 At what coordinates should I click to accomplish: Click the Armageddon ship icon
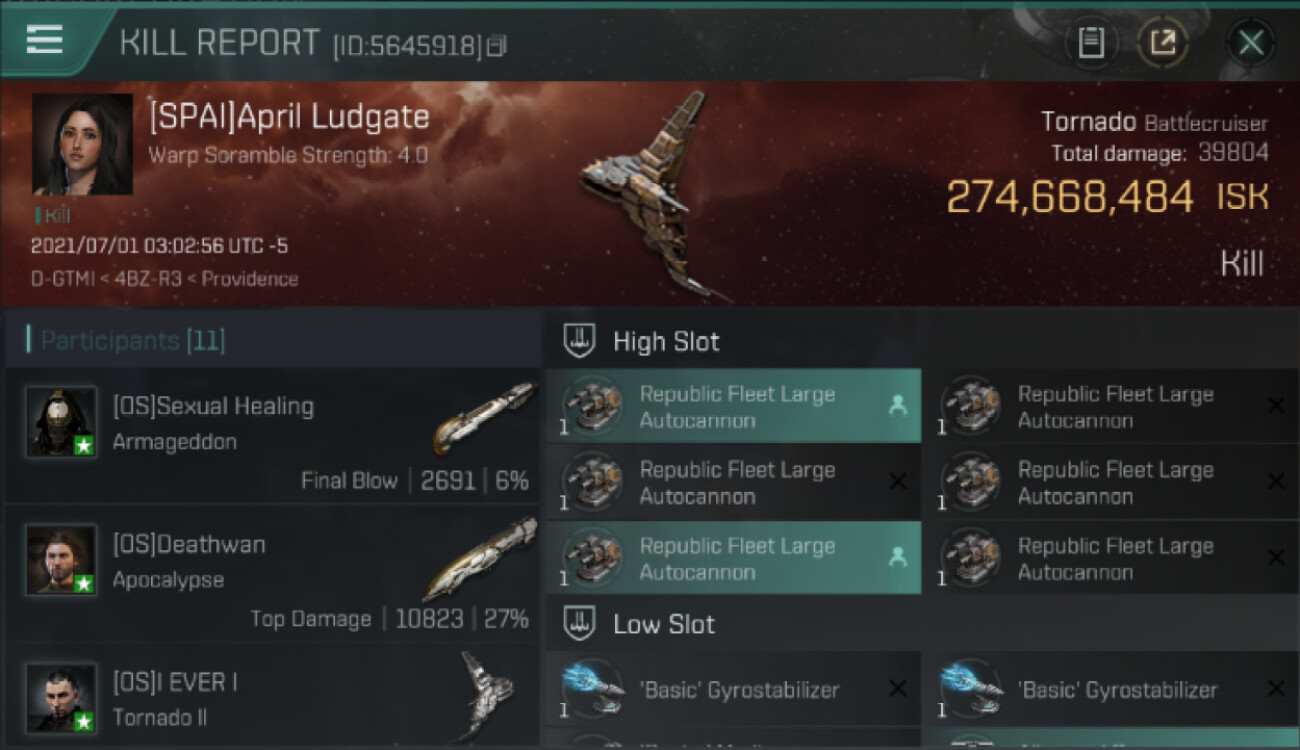click(484, 417)
